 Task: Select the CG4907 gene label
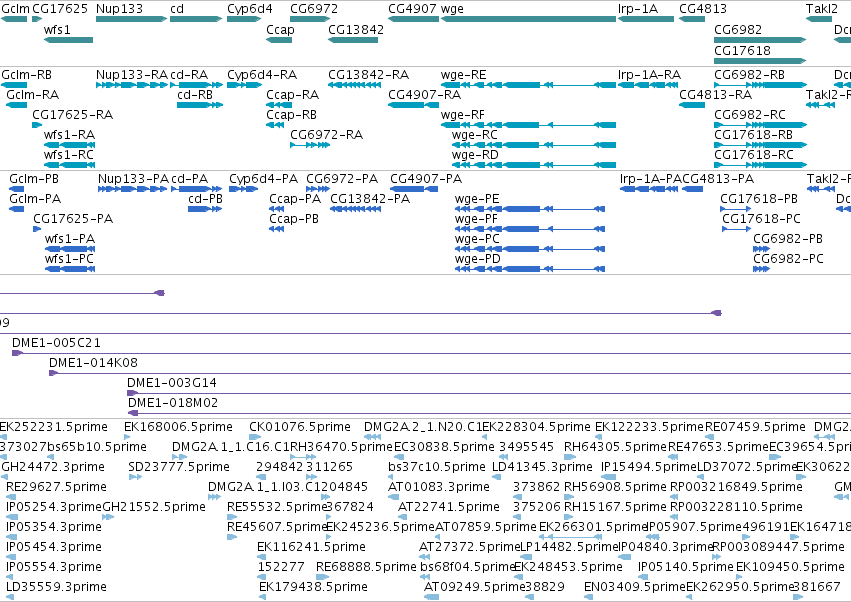pyautogui.click(x=412, y=9)
